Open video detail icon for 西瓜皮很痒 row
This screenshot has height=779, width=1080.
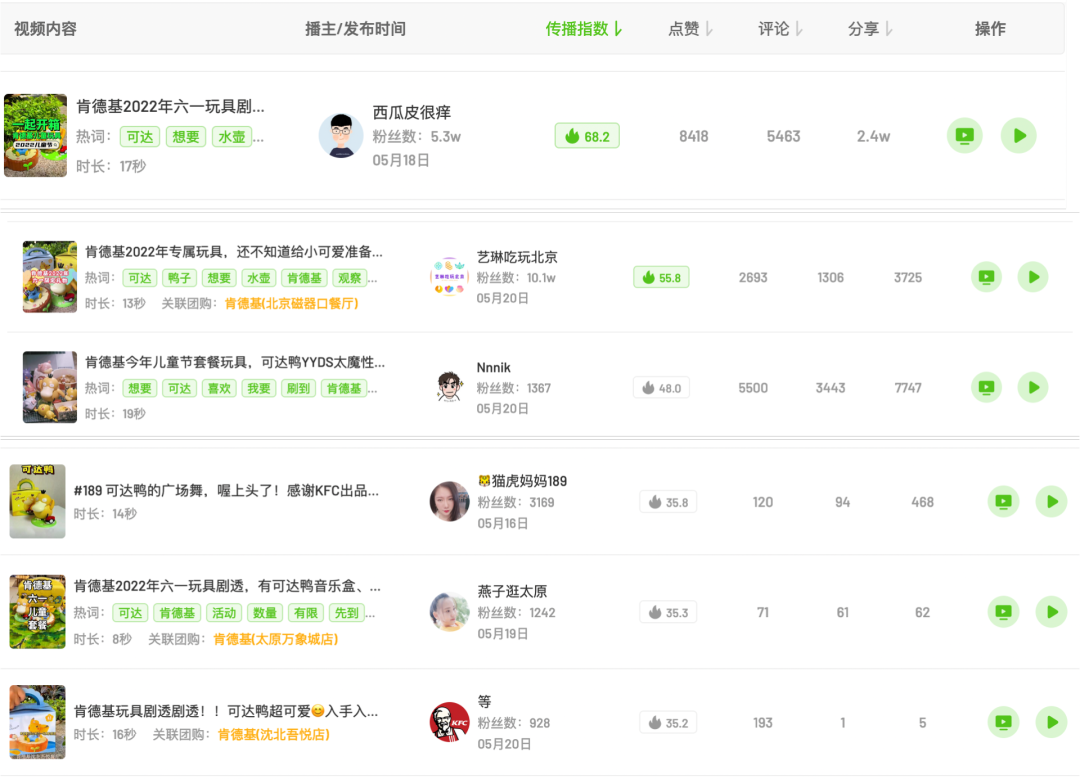[964, 136]
